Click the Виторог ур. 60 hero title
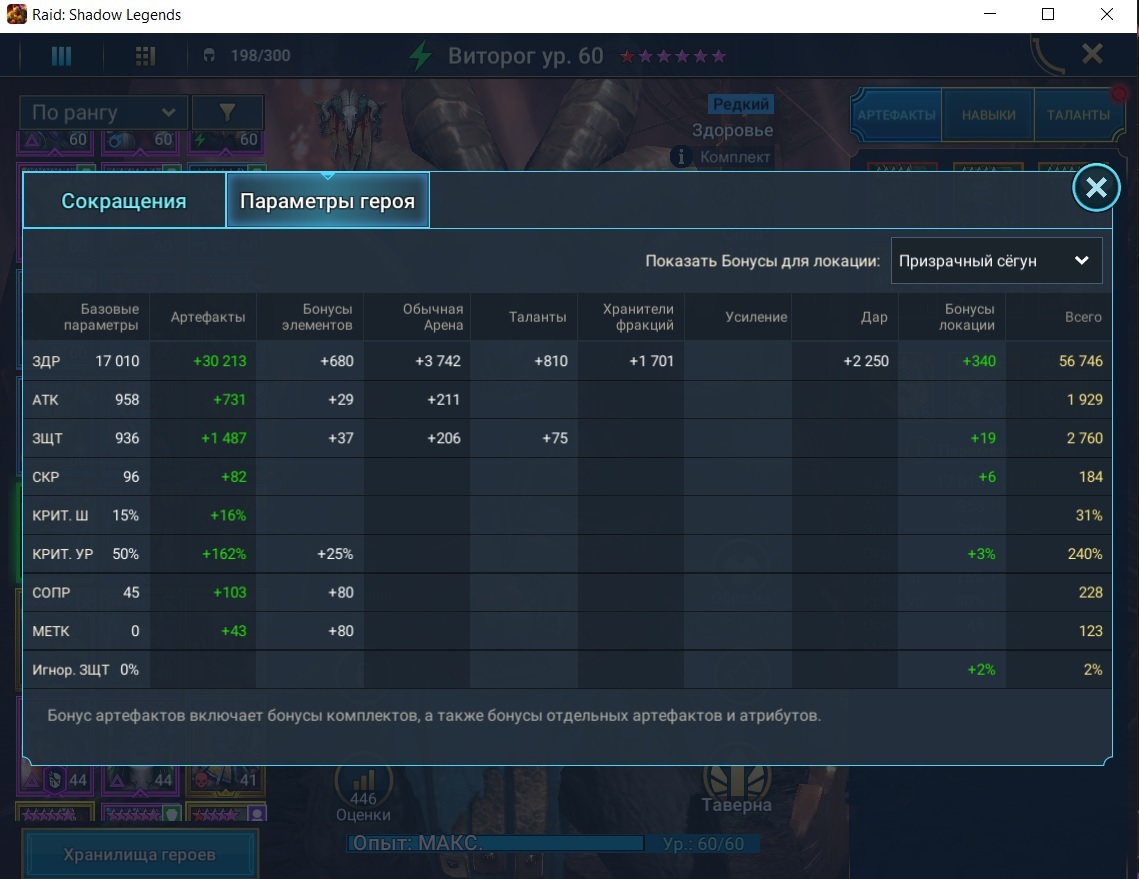The image size is (1139, 879). point(525,56)
